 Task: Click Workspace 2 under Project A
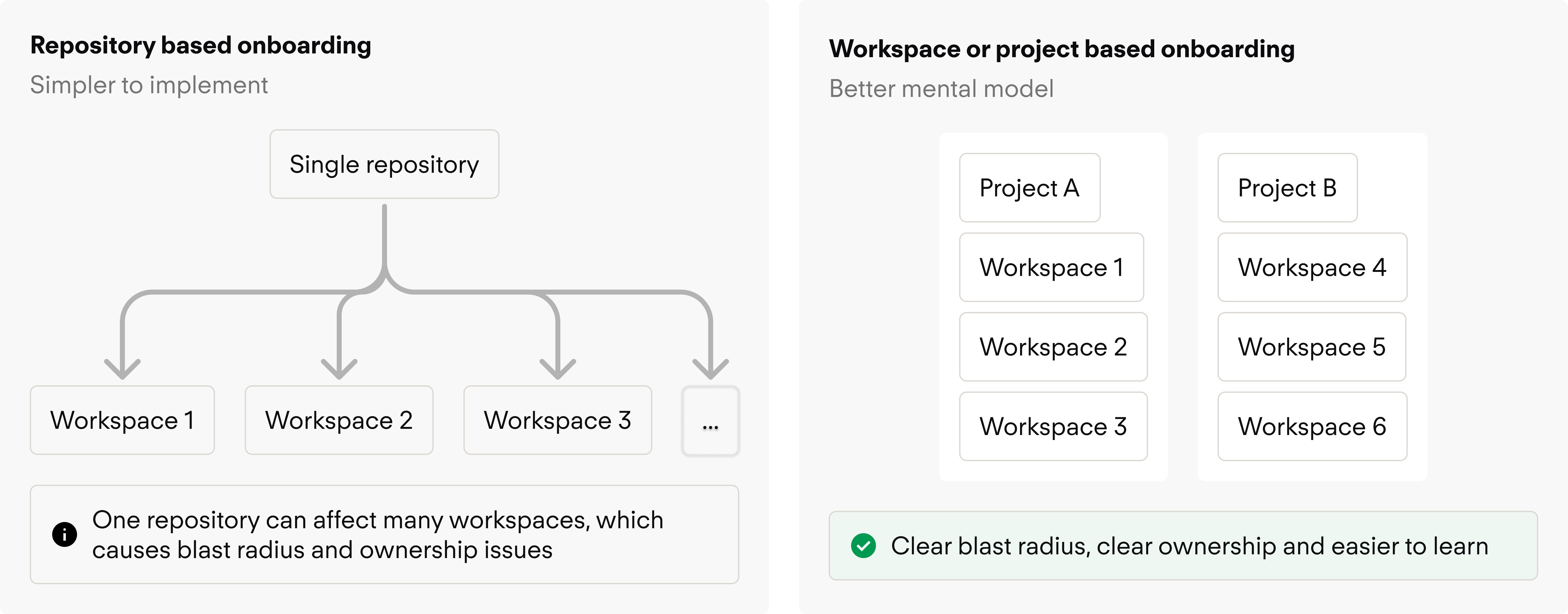point(1053,347)
